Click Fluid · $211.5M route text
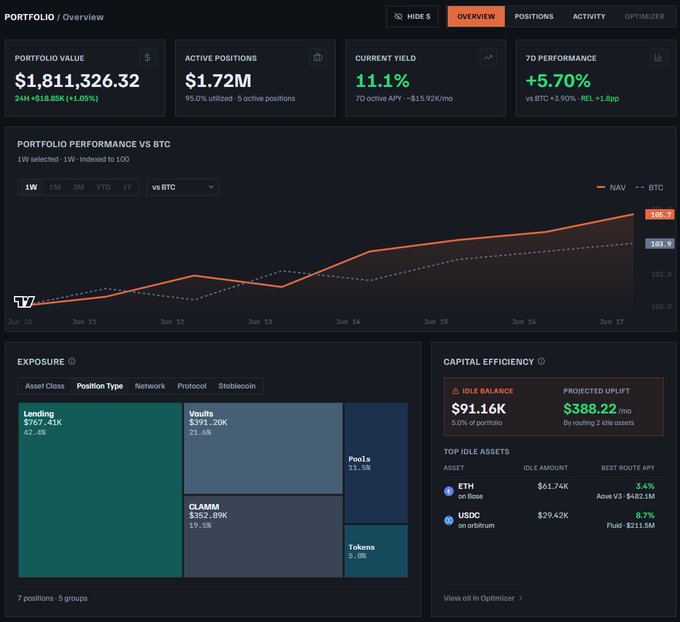 tap(631, 525)
